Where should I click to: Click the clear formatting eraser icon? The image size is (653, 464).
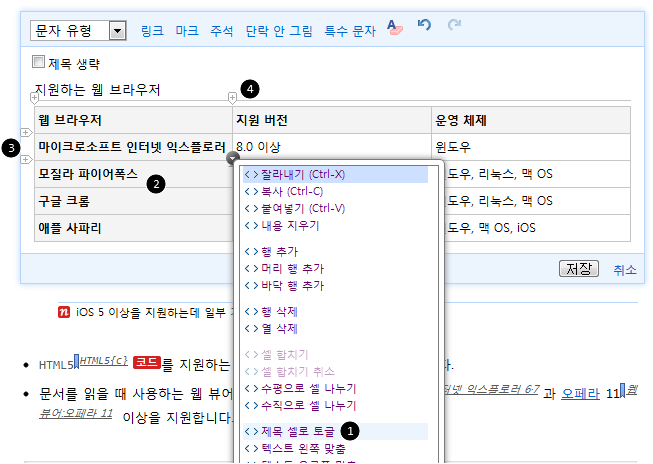tap(394, 27)
